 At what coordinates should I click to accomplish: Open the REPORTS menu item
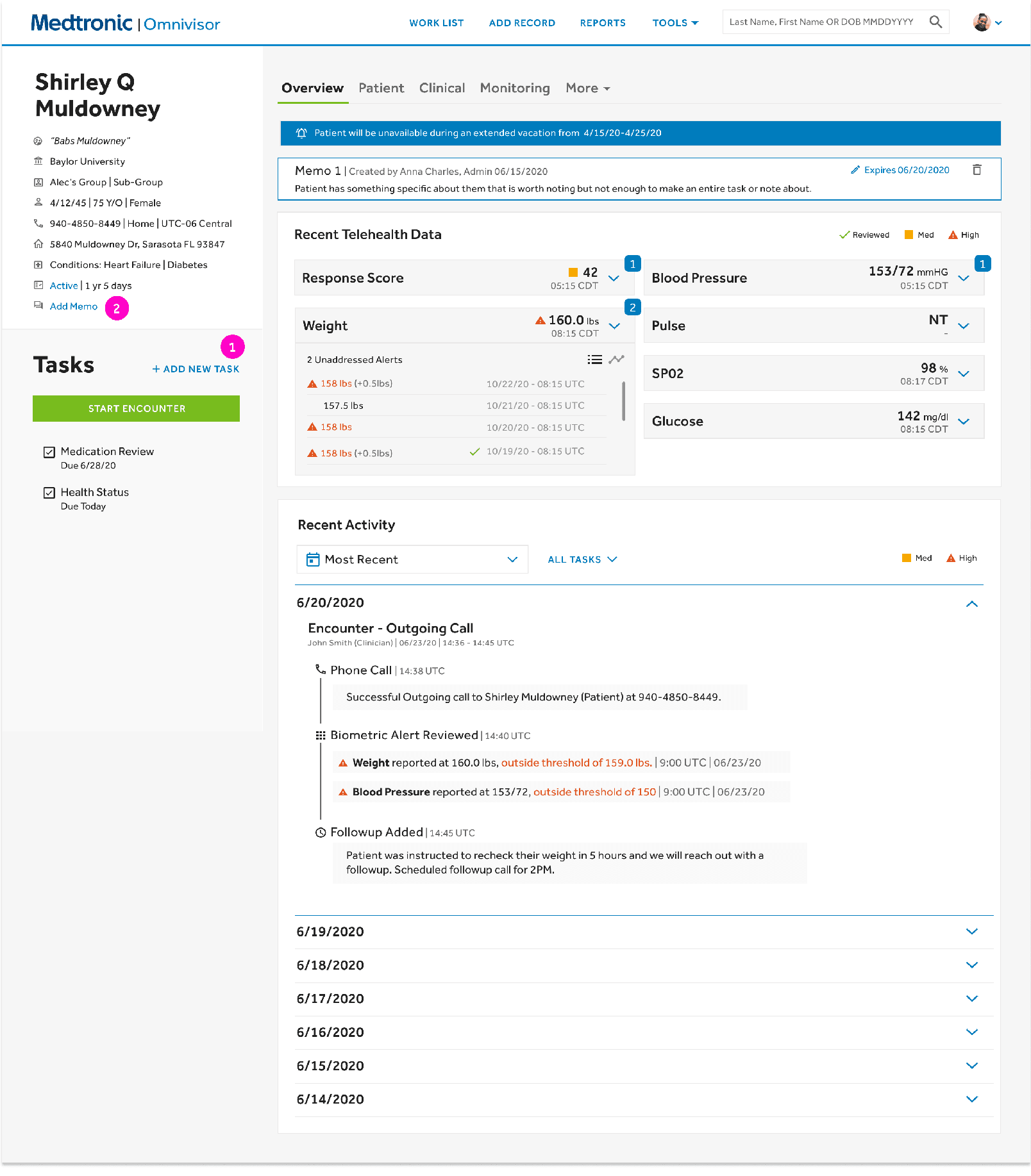click(x=603, y=23)
